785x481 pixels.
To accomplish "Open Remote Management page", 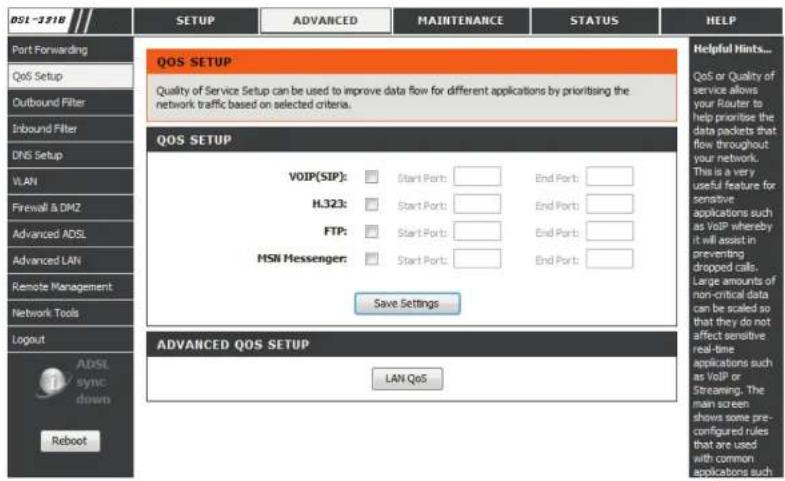I will 71,287.
